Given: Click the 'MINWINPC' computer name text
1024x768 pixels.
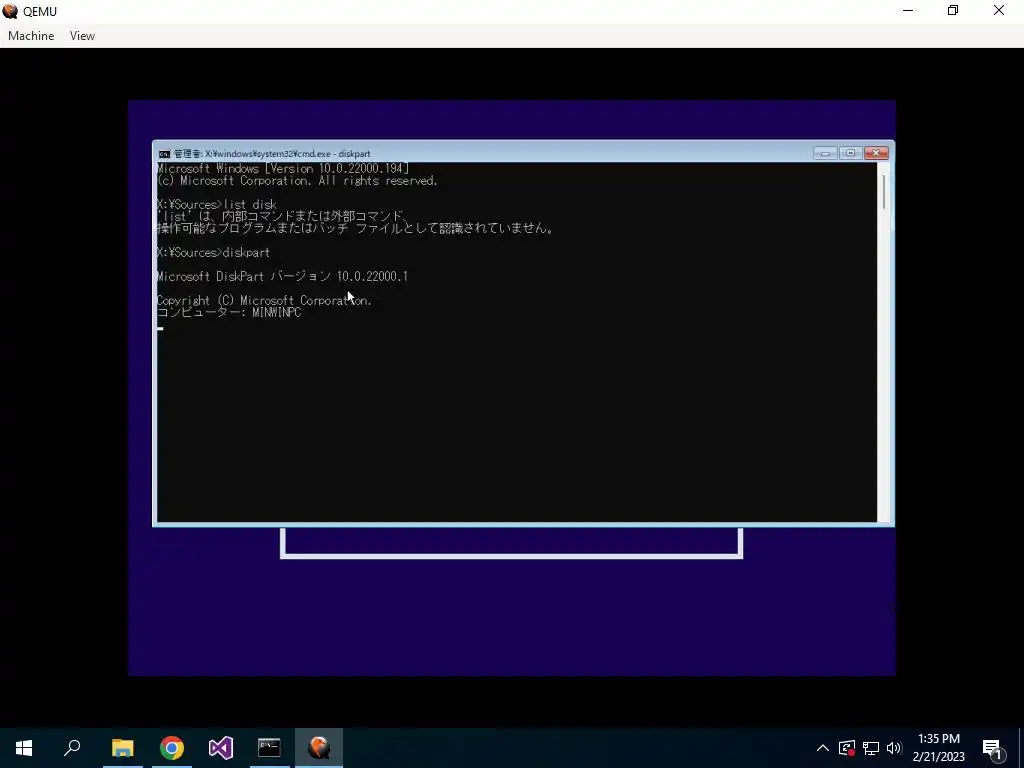Looking at the screenshot, I should pyautogui.click(x=276, y=313).
